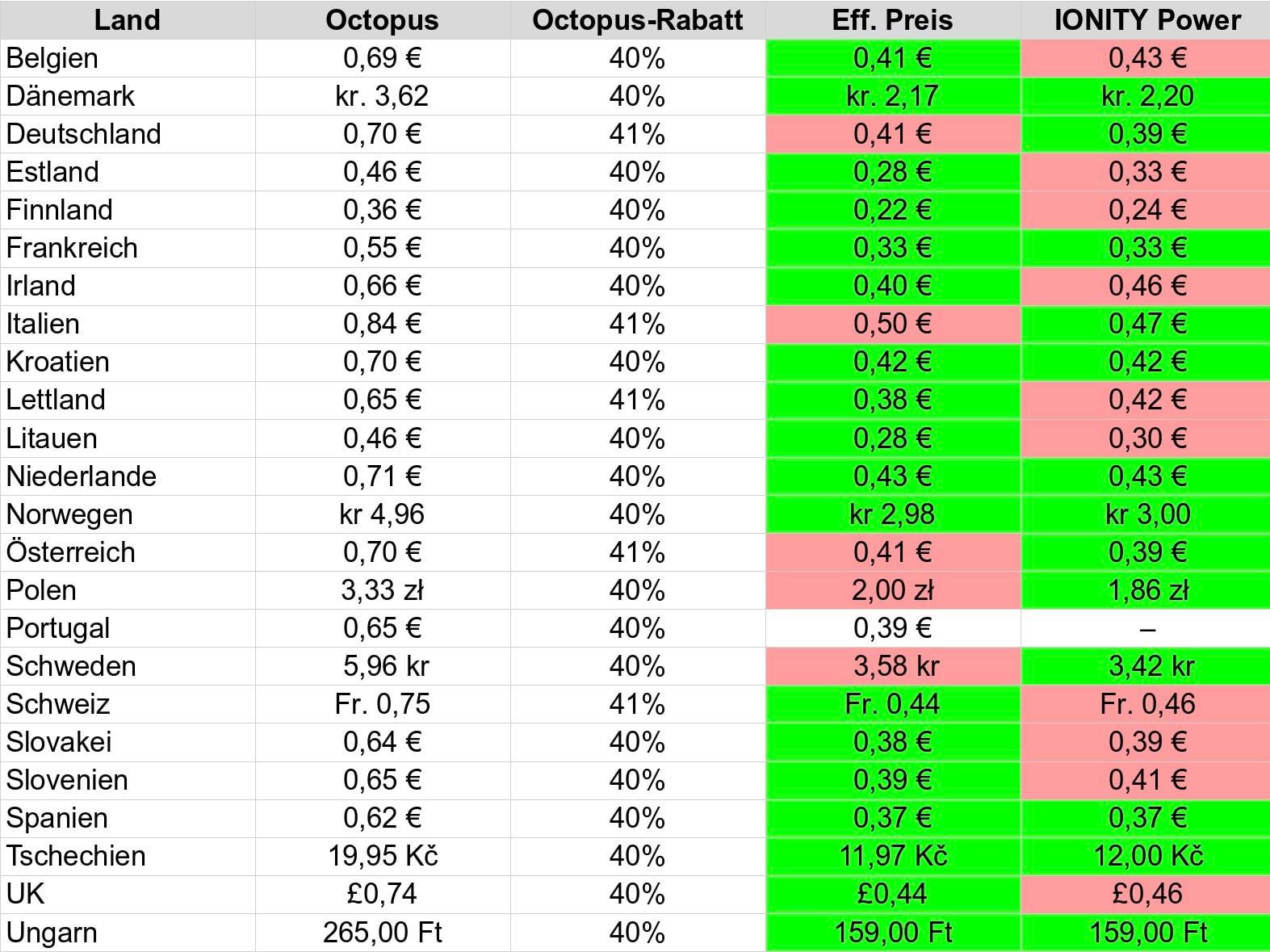This screenshot has width=1270, height=952.
Task: Click Polen's 3,33 zł Octopus price
Action: [382, 590]
